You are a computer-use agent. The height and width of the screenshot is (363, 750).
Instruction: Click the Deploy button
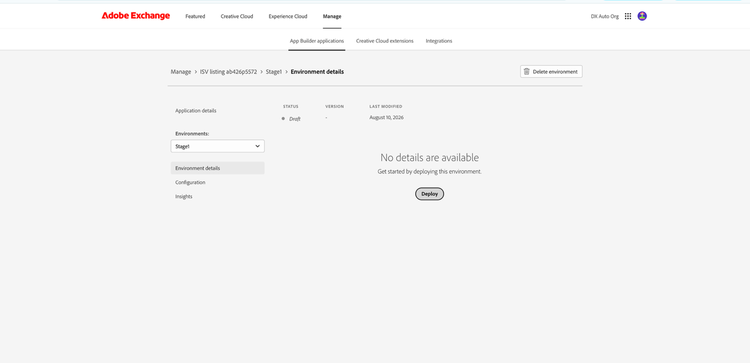[430, 194]
